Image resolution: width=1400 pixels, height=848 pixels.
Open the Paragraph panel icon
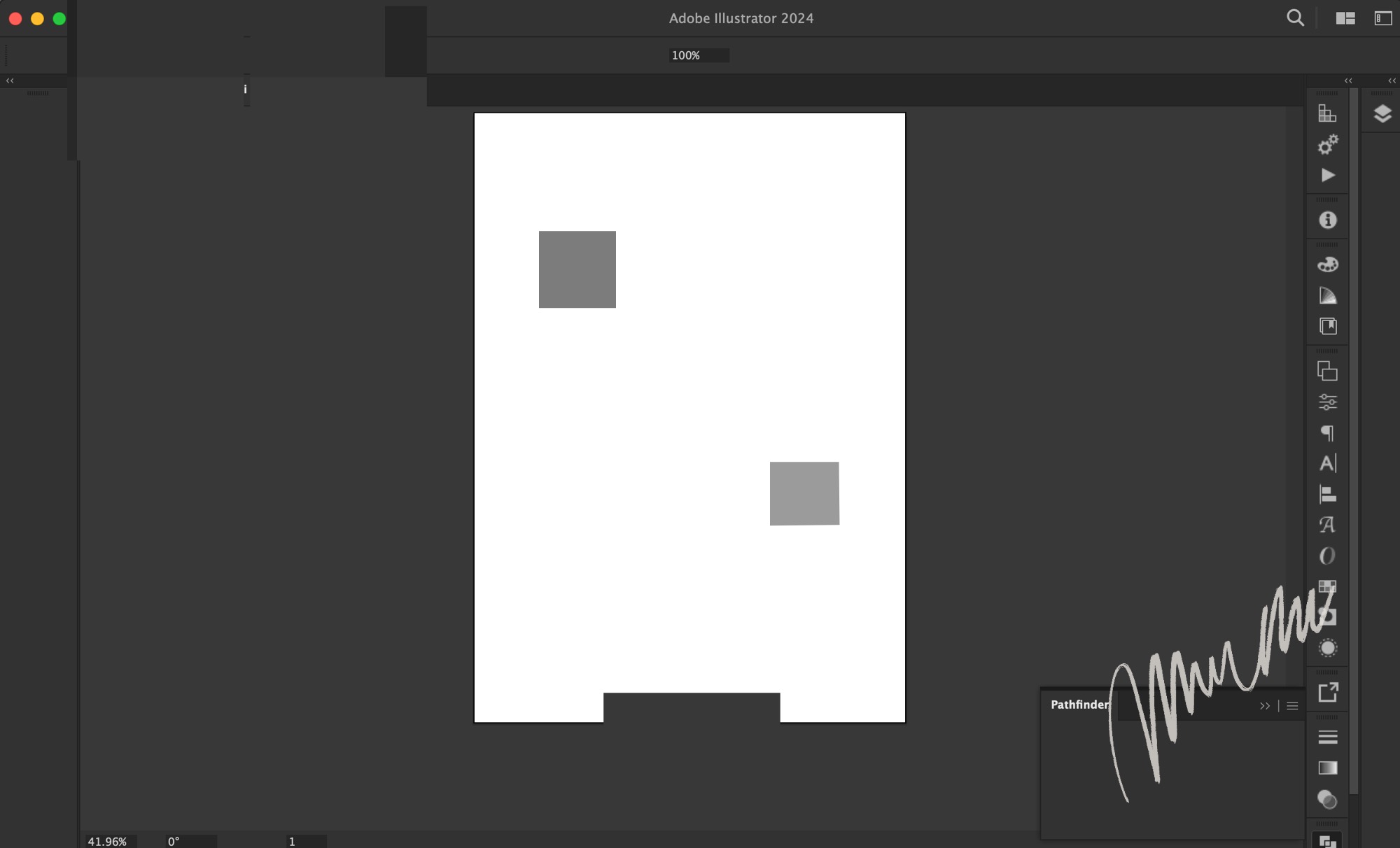coord(1327,433)
